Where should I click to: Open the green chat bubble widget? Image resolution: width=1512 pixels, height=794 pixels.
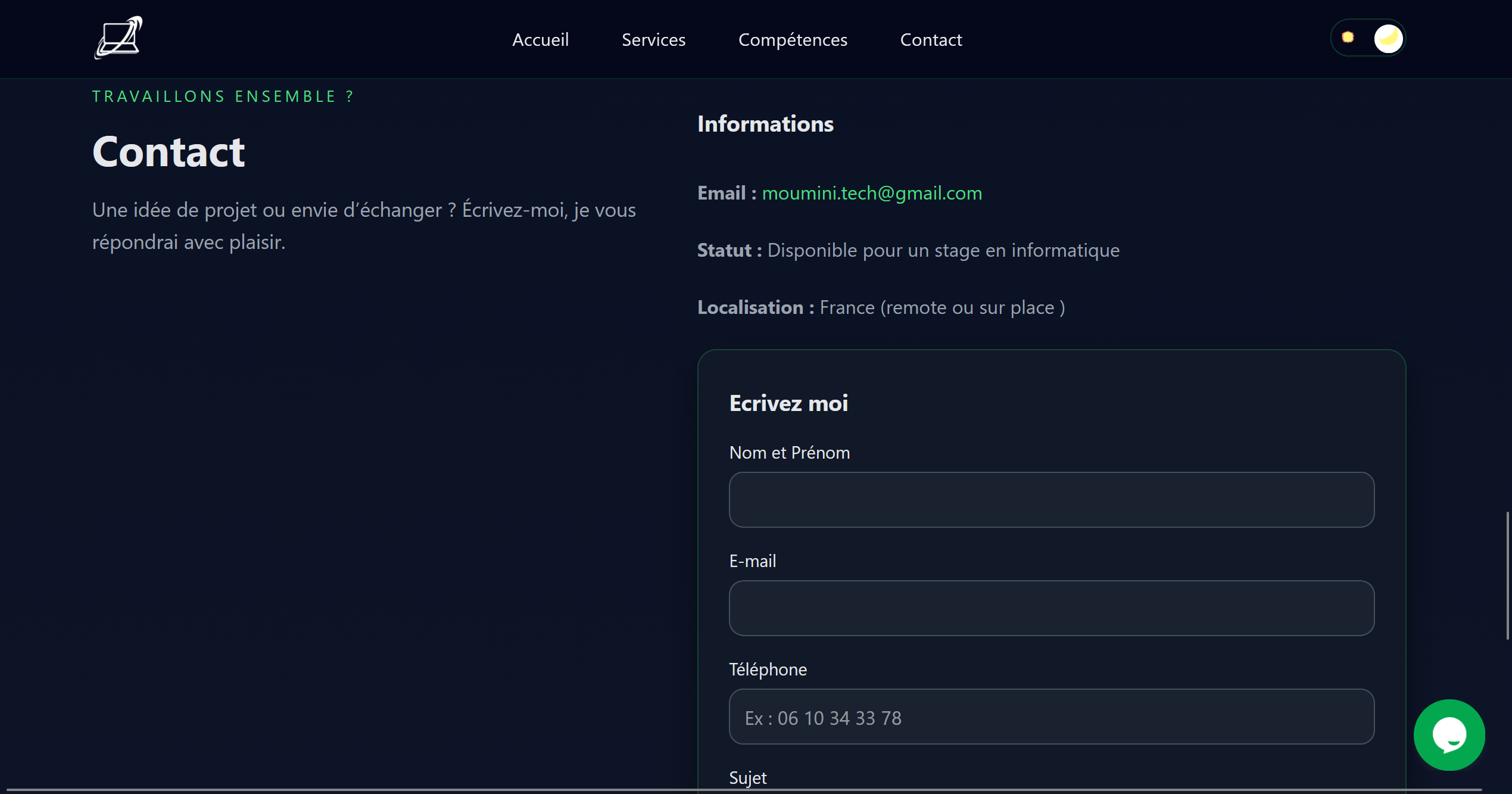[1449, 734]
